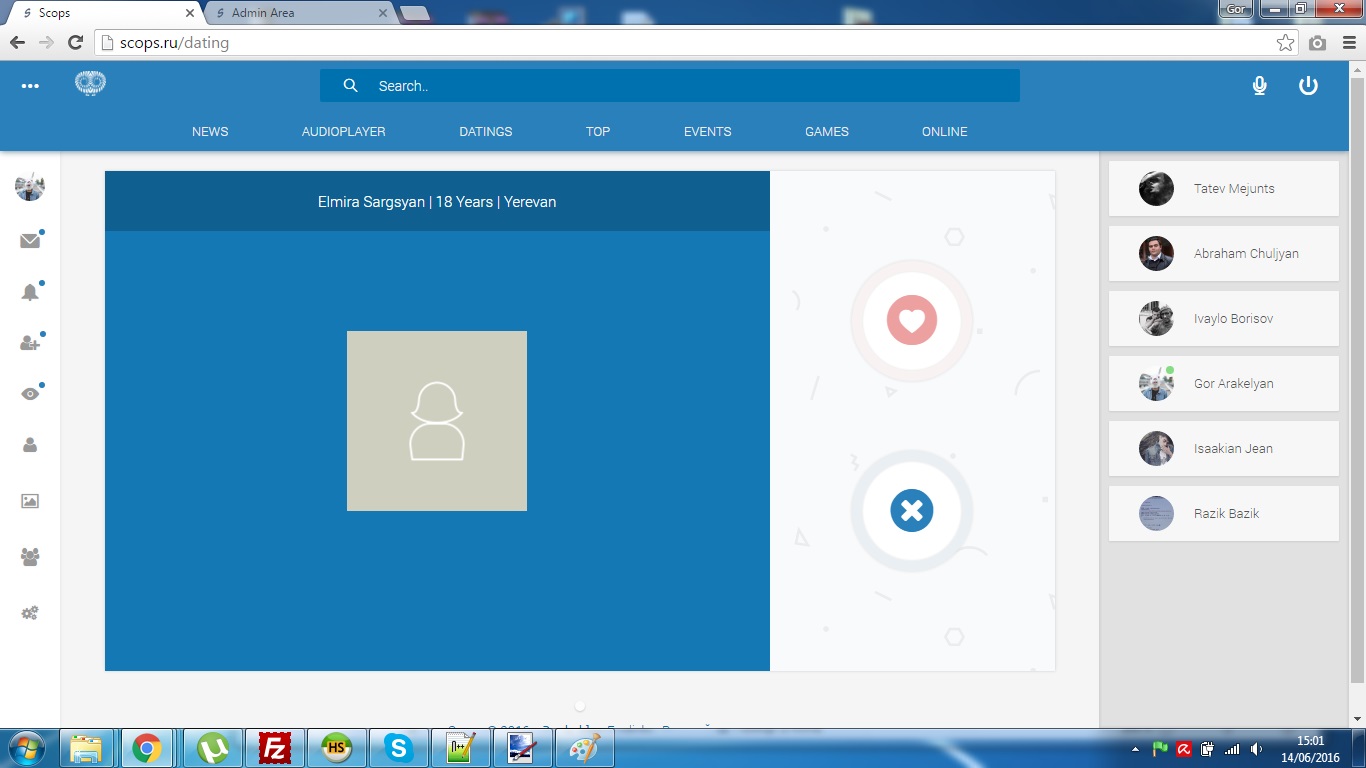
Task: Click the power logout icon
Action: click(x=1308, y=86)
